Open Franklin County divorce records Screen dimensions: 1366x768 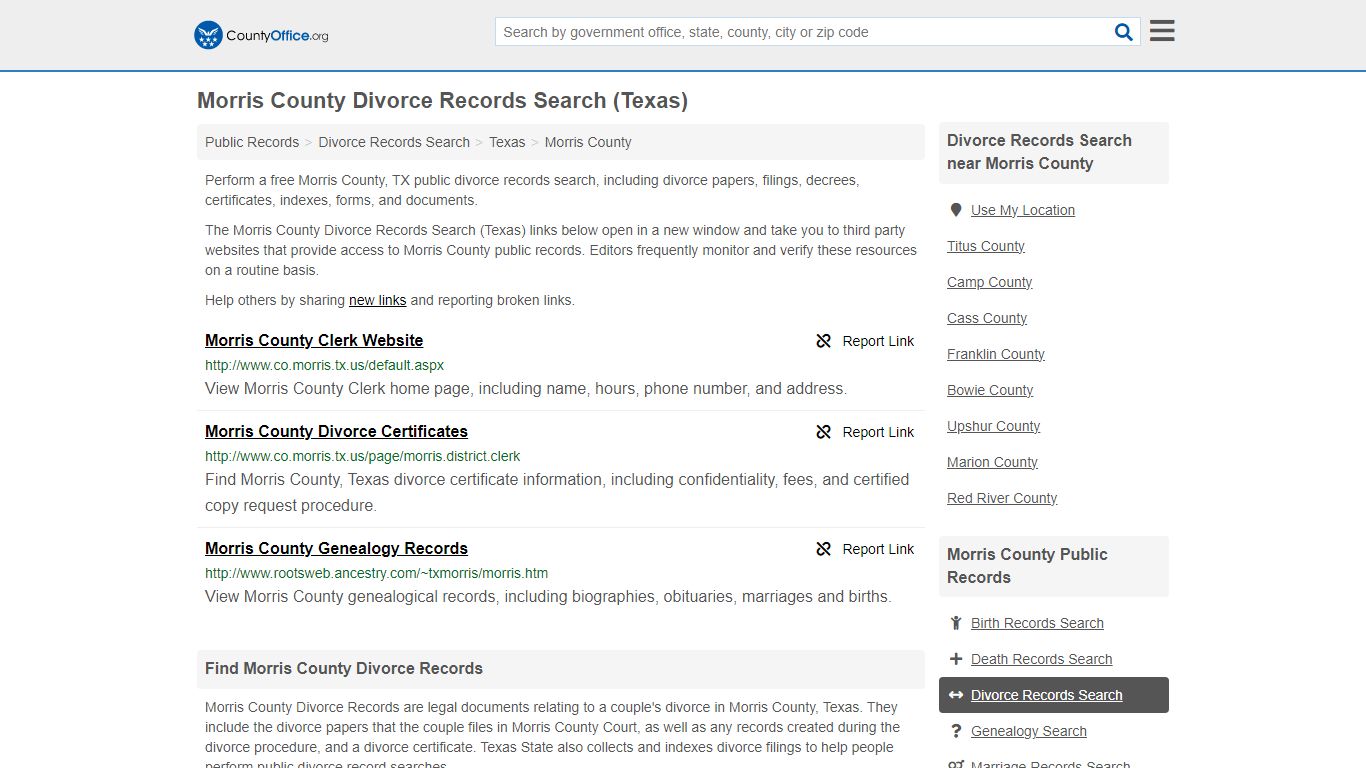996,354
